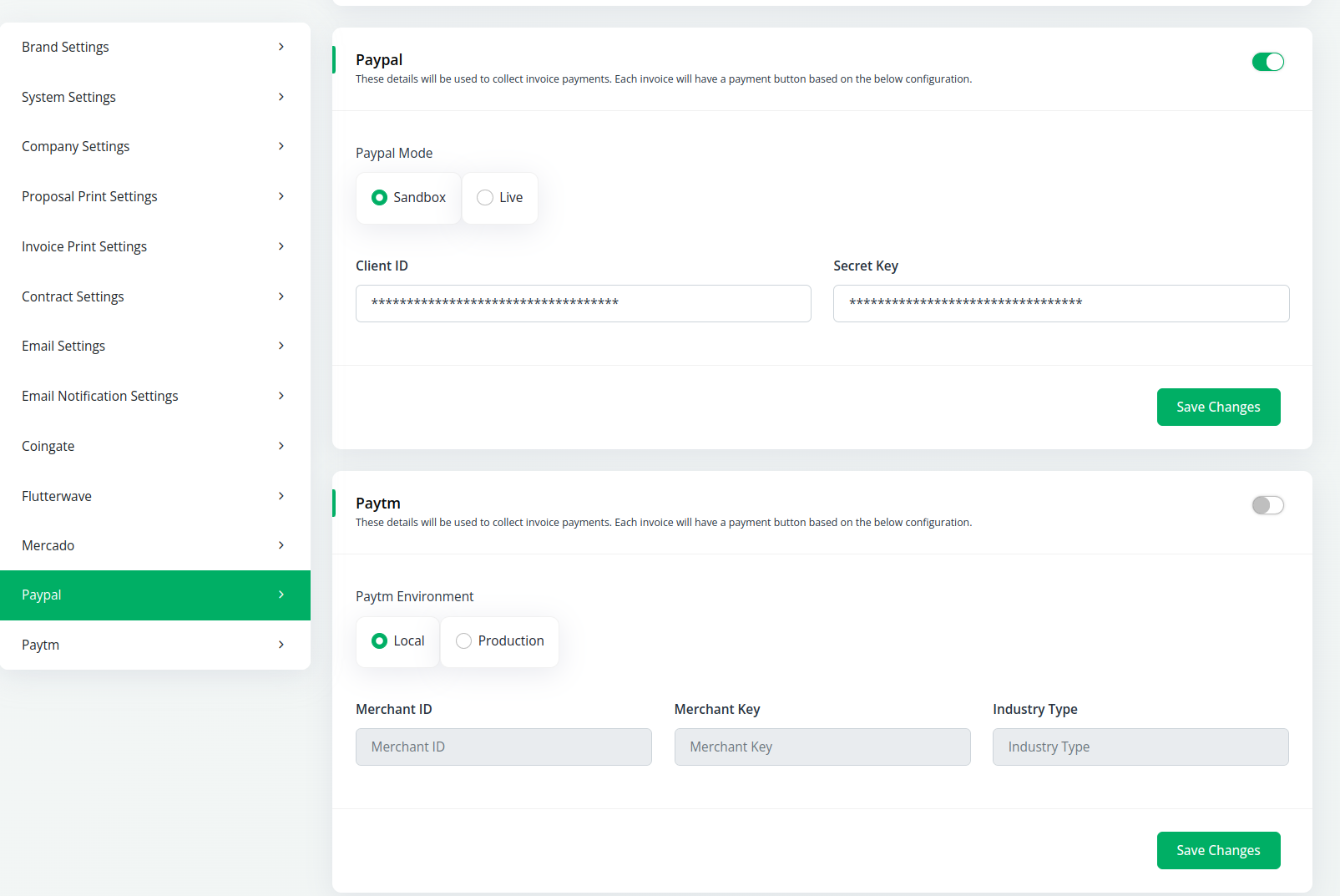The image size is (1340, 896).
Task: Open Brand Settings in sidebar
Action: 155,48
